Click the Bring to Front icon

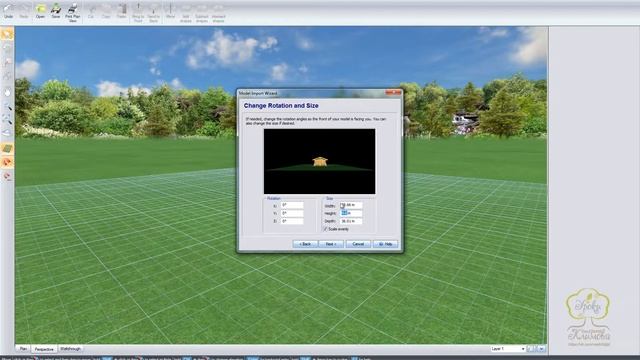(x=138, y=12)
